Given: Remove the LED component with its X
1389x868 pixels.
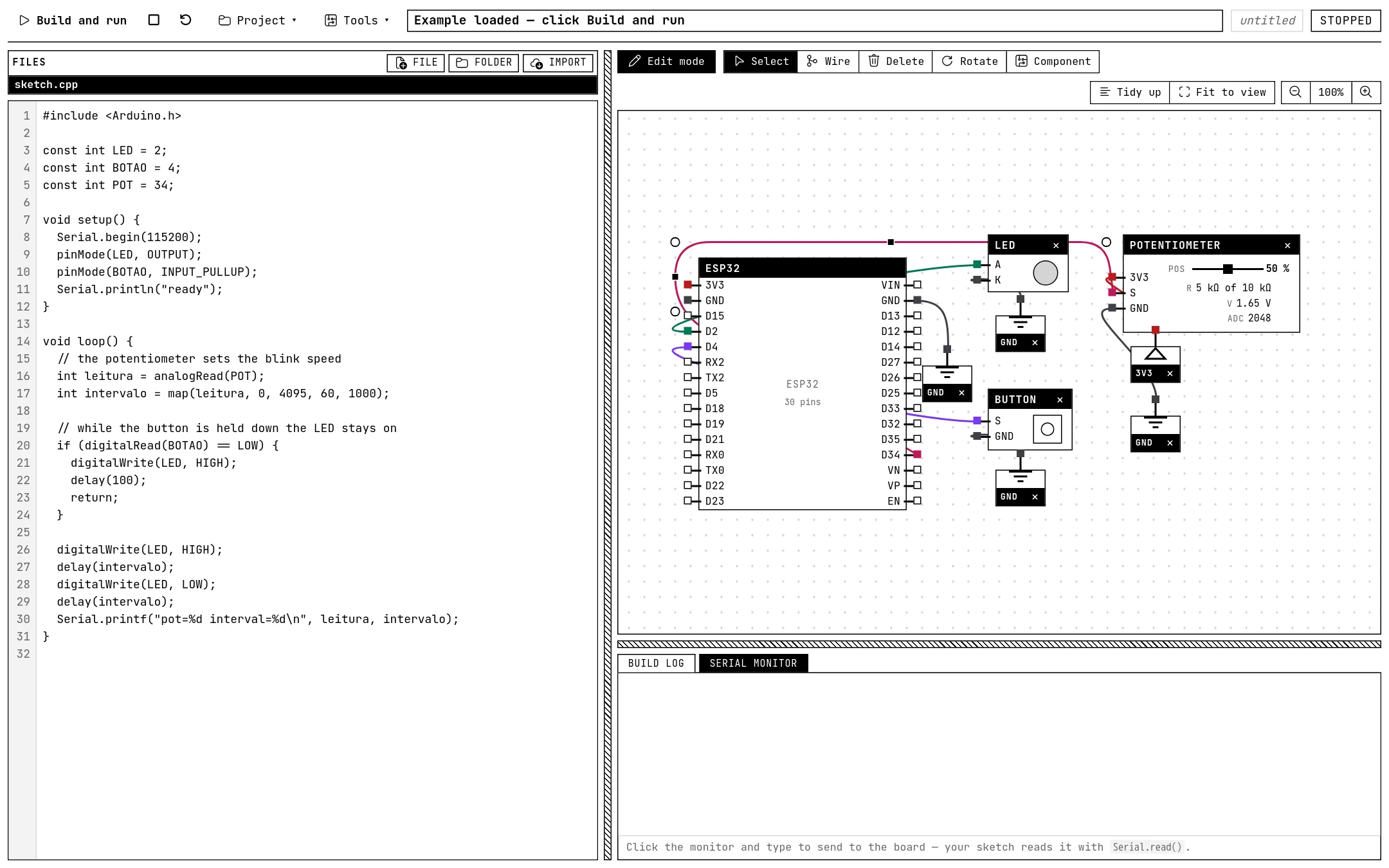Looking at the screenshot, I should 1056,246.
